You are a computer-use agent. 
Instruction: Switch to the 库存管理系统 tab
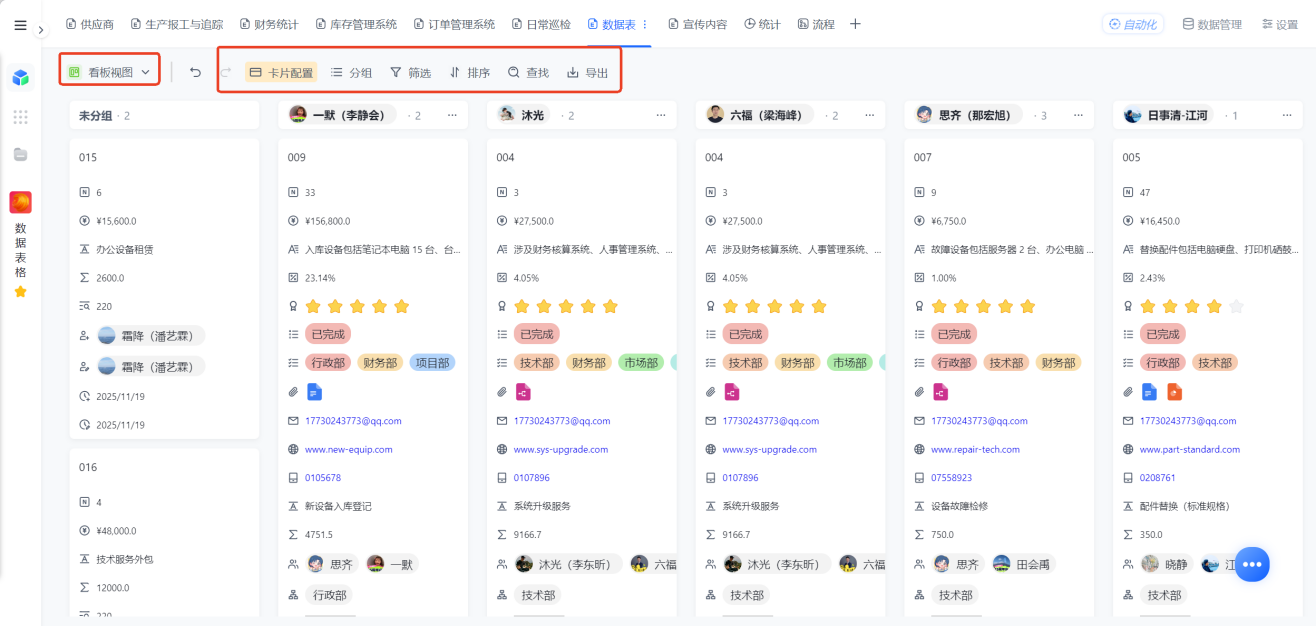tap(355, 24)
